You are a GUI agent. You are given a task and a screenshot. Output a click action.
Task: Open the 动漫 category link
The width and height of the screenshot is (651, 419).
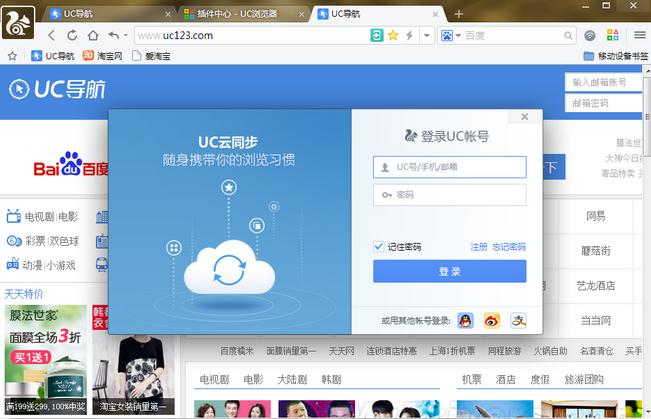(32, 265)
